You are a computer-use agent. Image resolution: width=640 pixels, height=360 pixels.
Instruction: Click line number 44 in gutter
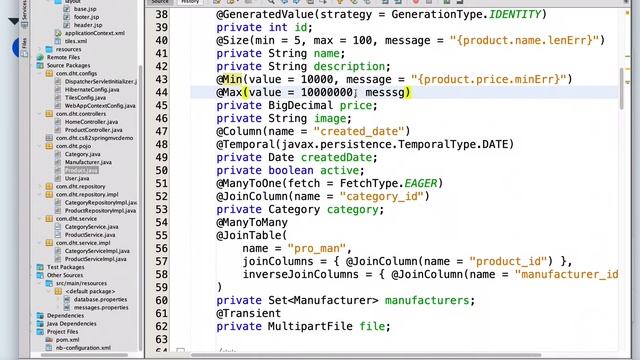click(x=162, y=93)
